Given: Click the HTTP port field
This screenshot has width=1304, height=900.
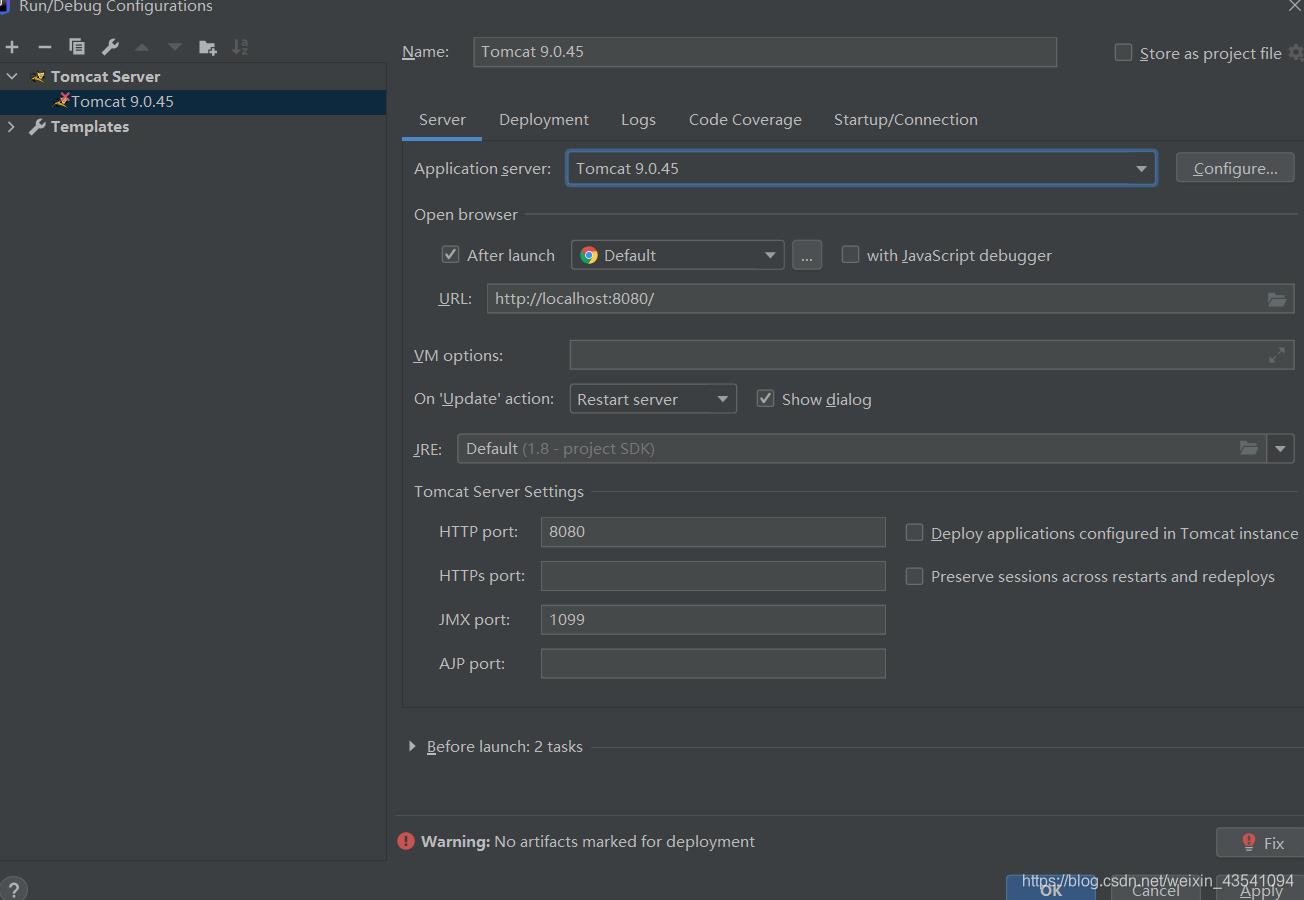Looking at the screenshot, I should 713,532.
